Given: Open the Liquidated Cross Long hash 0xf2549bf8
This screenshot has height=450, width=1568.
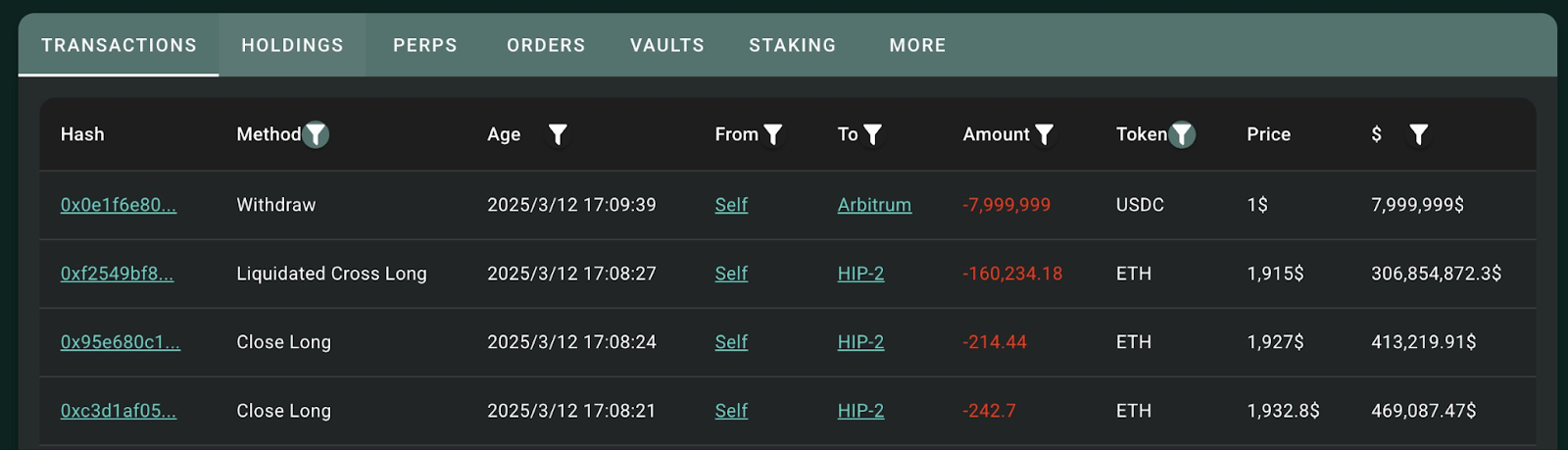Looking at the screenshot, I should tap(117, 274).
